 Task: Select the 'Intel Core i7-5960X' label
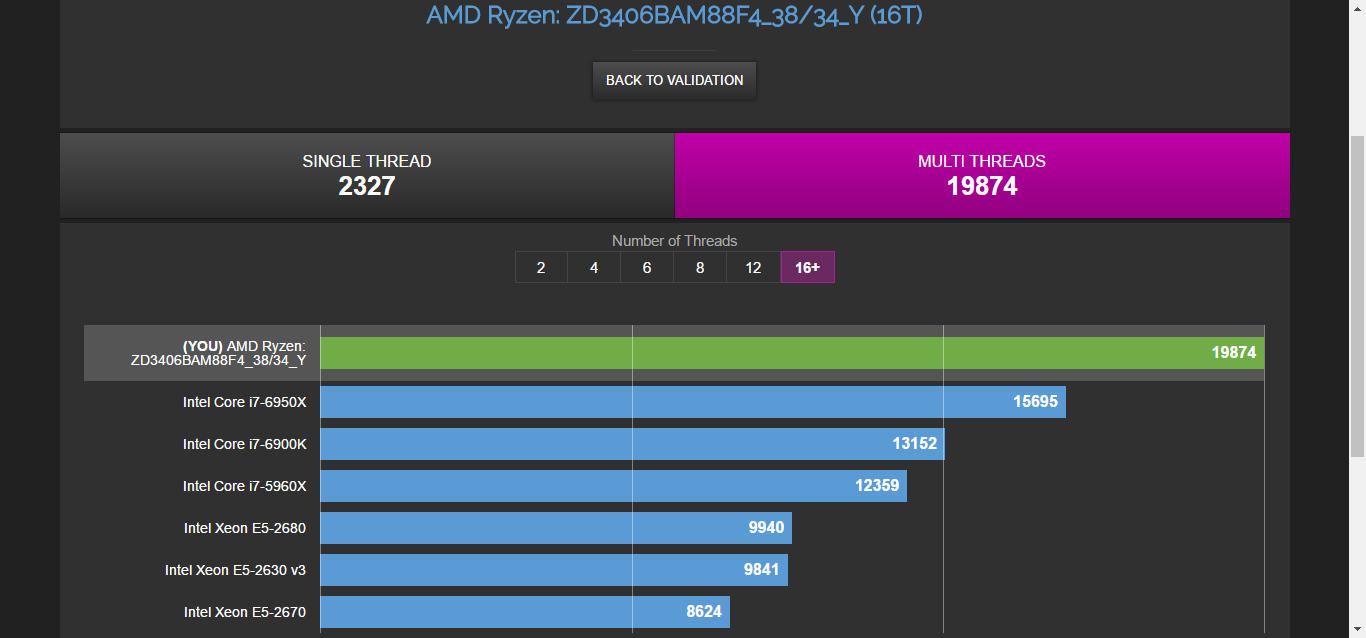point(245,486)
